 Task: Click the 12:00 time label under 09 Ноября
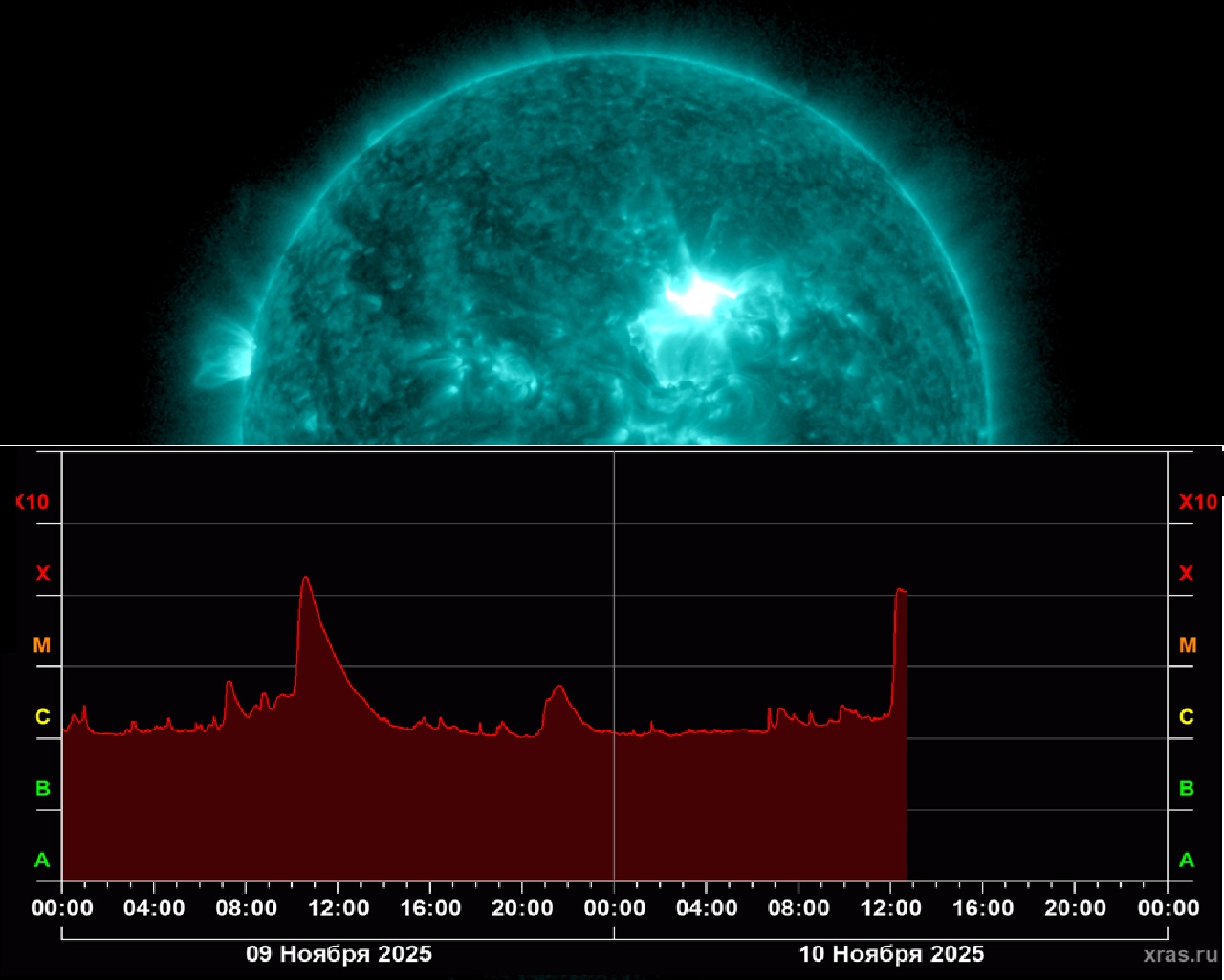tap(339, 907)
